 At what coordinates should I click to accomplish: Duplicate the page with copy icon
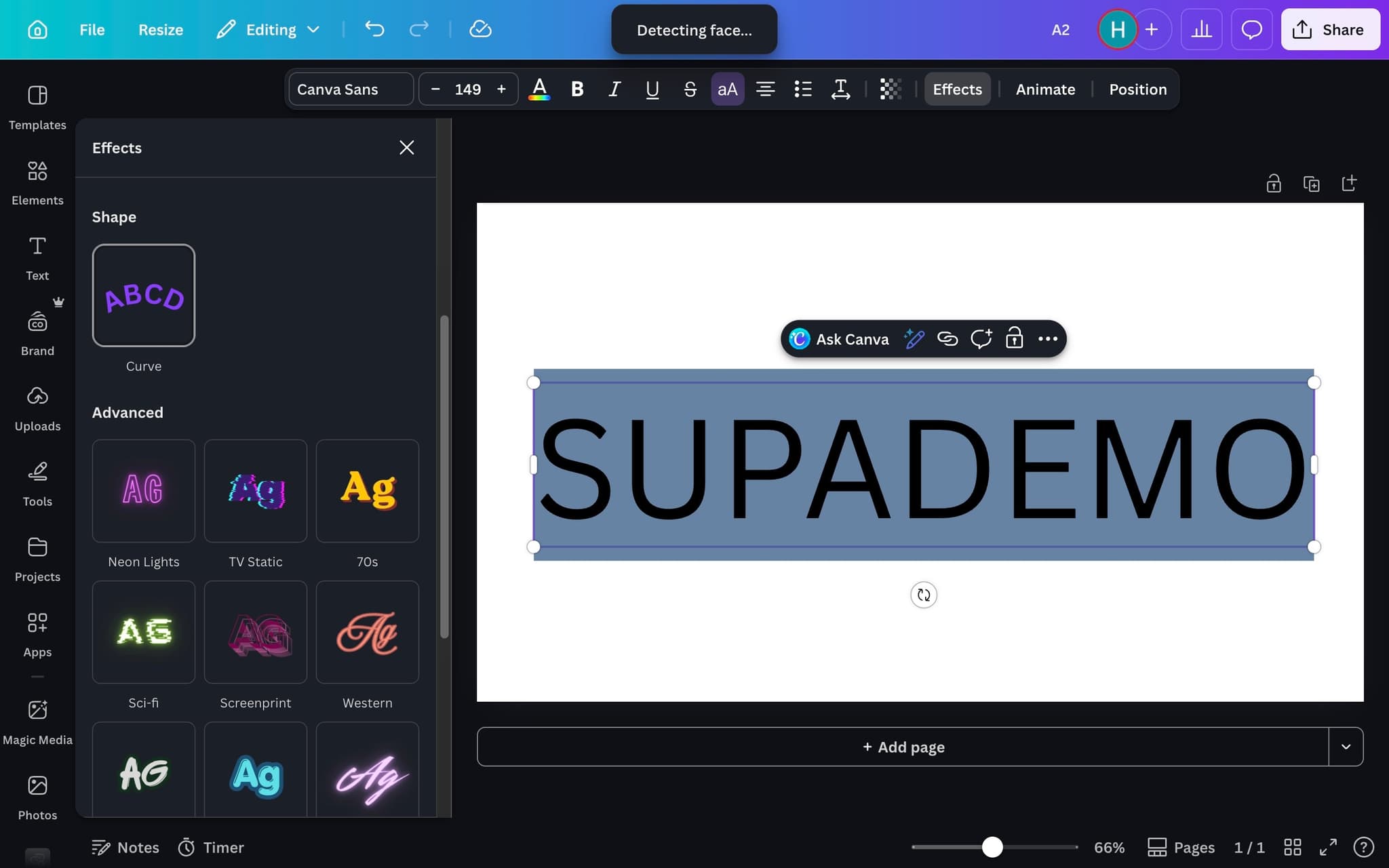[1311, 183]
